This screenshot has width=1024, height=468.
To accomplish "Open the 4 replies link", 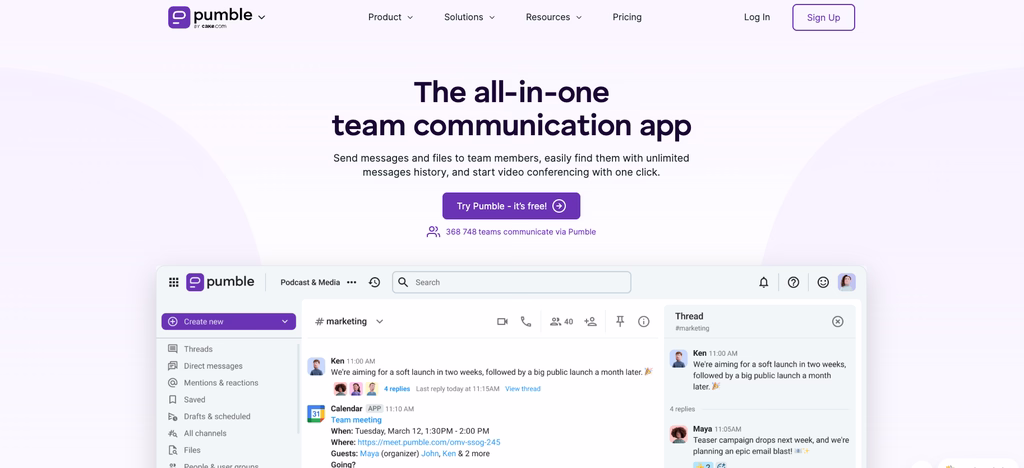I will [397, 389].
